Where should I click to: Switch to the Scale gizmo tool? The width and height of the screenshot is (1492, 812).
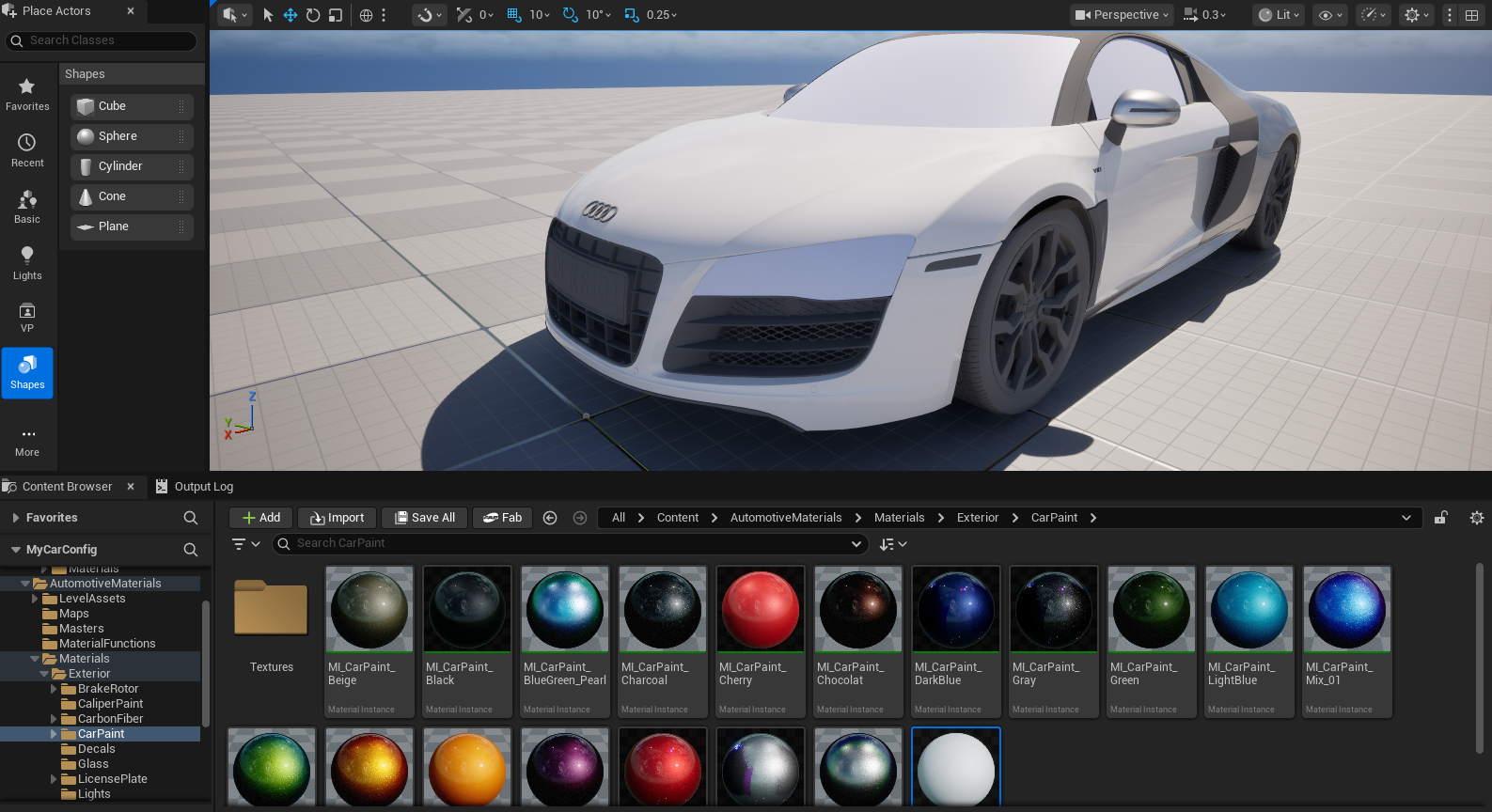coord(336,15)
